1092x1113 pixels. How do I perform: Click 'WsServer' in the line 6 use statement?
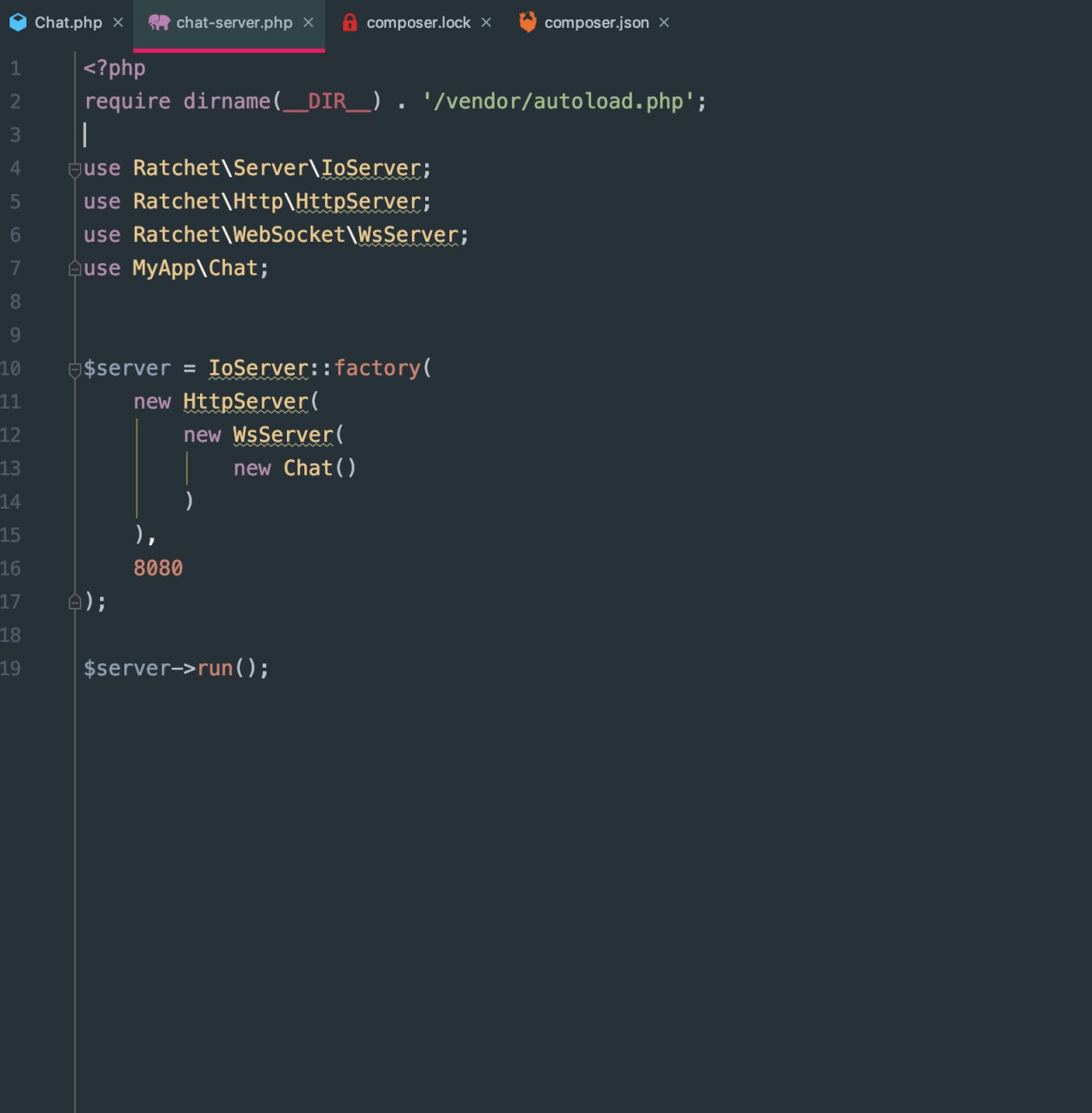[409, 235]
